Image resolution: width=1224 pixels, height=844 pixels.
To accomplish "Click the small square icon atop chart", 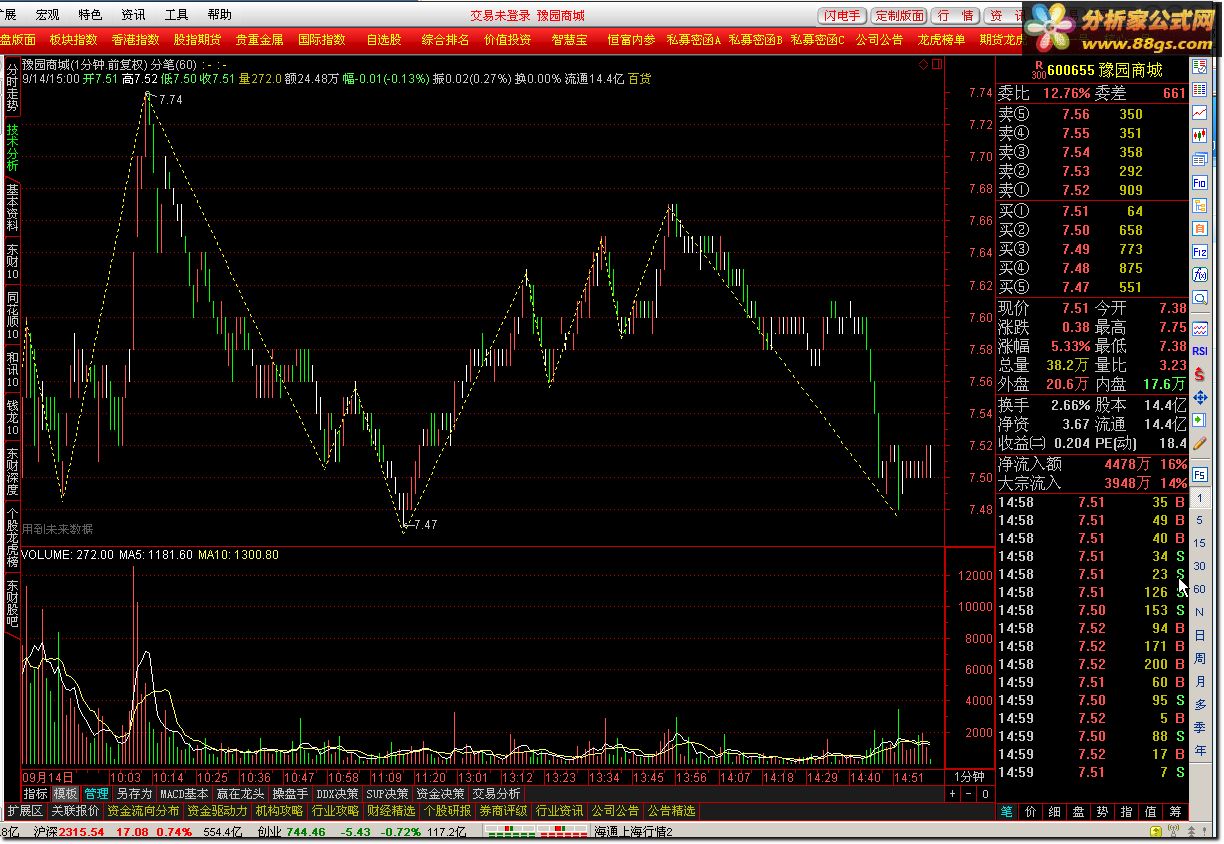I will pyautogui.click(x=937, y=64).
